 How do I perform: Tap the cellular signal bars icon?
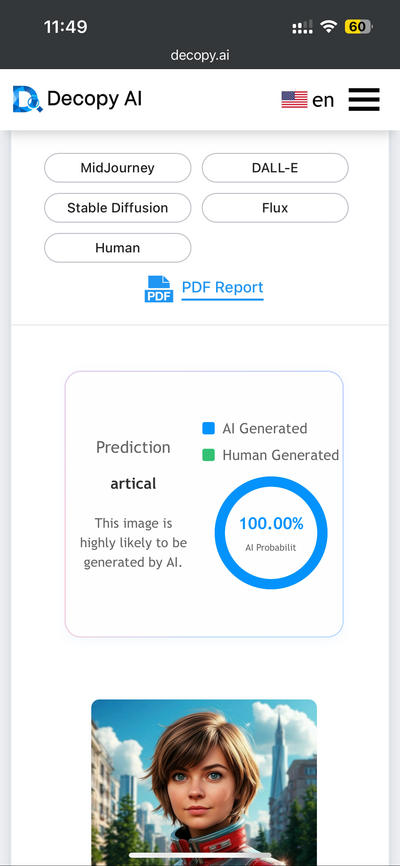302,27
